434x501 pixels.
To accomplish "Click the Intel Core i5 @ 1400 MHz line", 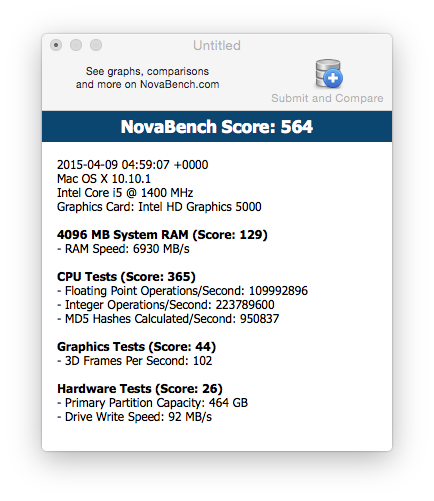I will point(125,193).
